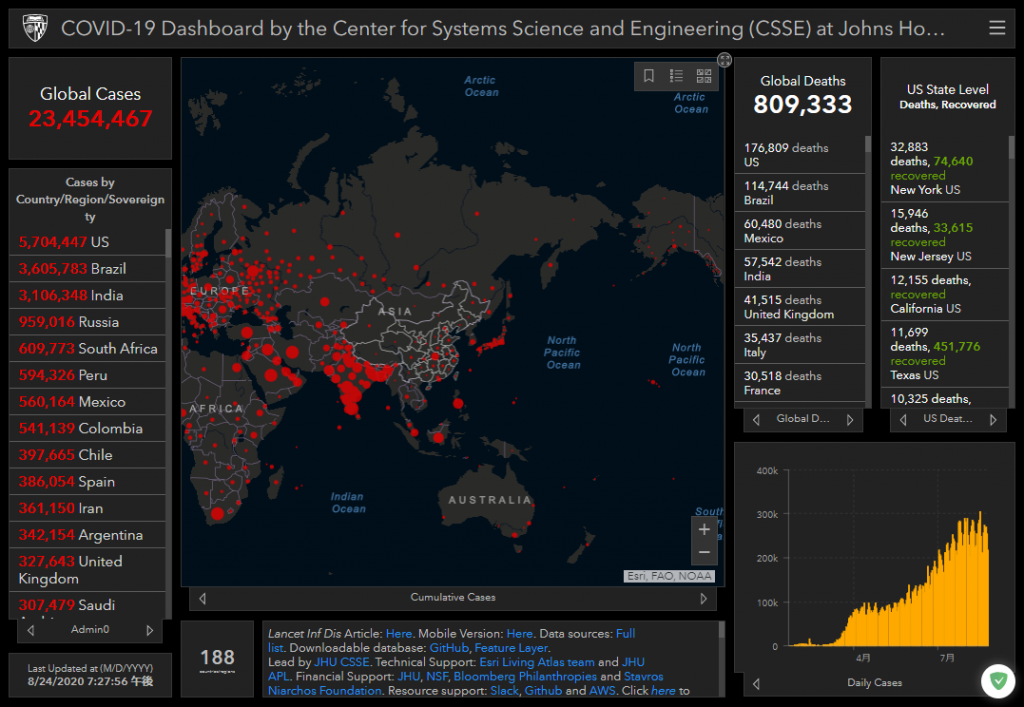1024x707 pixels.
Task: Click the Johns Hopkins shield logo in the header
Action: [x=35, y=28]
